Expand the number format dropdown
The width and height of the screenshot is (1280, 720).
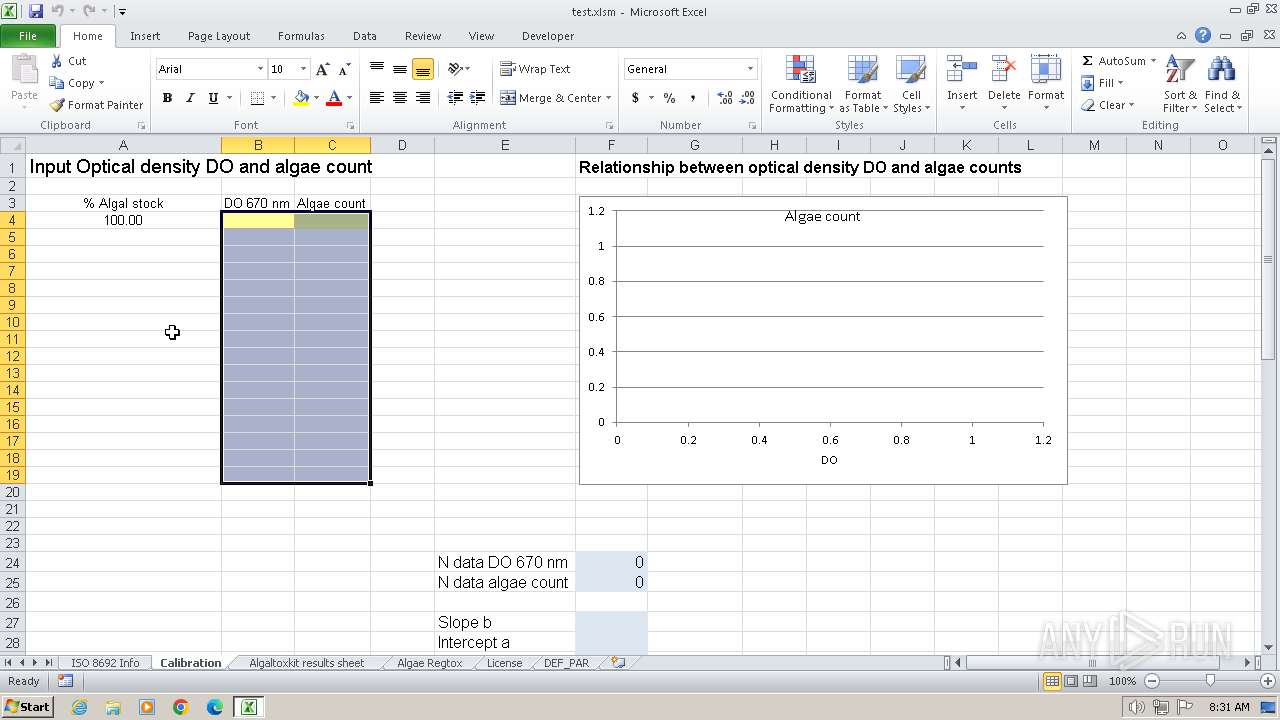(750, 69)
